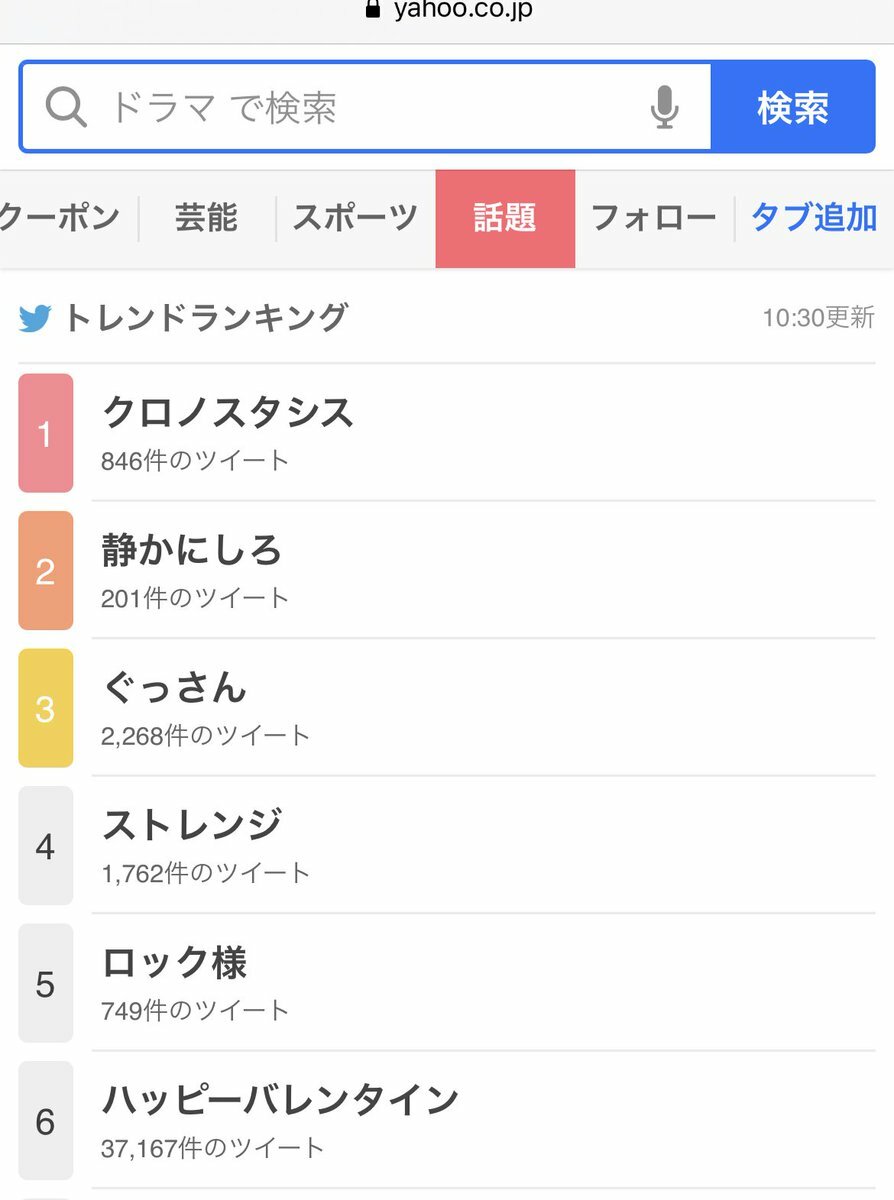Tap the red rank 1 badge
The height and width of the screenshot is (1200, 894).
(46, 433)
